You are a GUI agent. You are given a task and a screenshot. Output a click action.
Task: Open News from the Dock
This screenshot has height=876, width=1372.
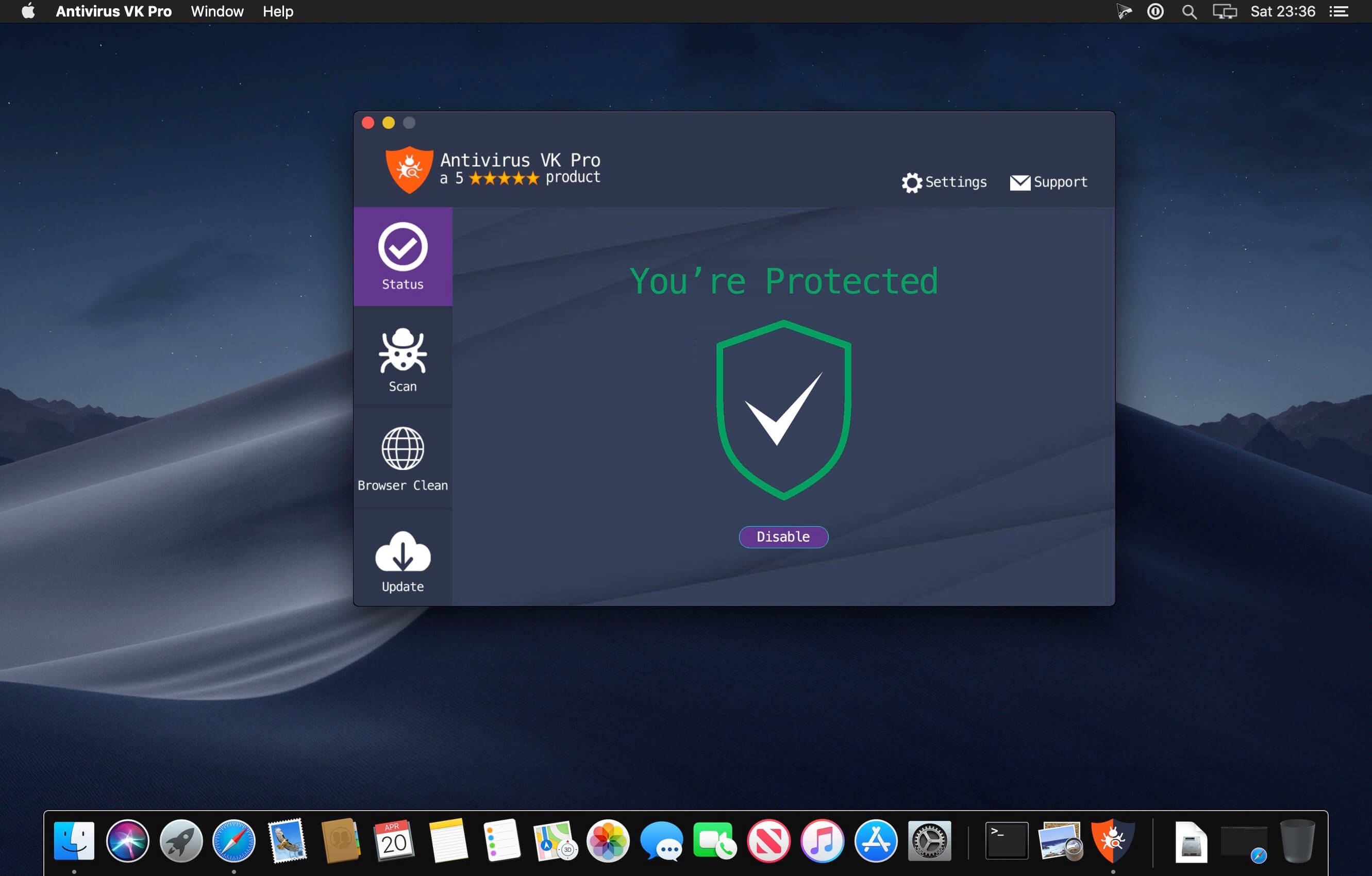(768, 840)
